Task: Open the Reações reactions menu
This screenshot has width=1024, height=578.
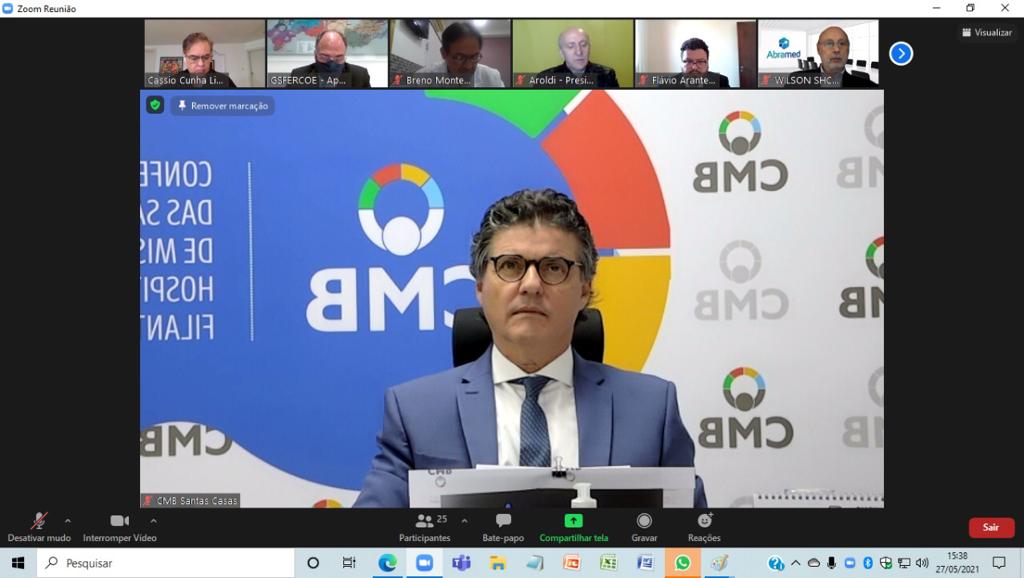Action: point(704,528)
